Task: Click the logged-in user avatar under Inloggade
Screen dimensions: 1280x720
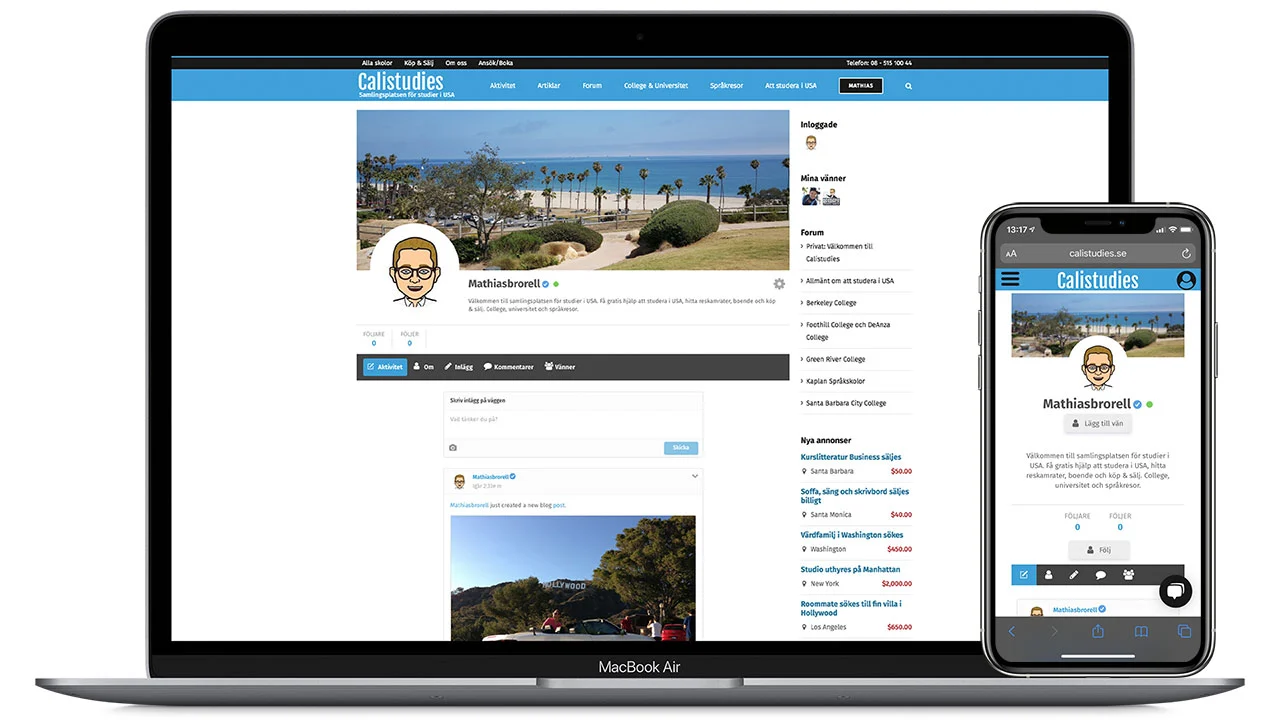Action: pyautogui.click(x=811, y=143)
